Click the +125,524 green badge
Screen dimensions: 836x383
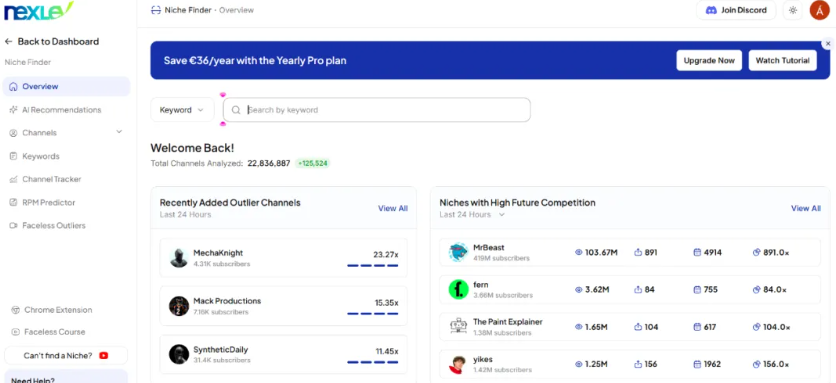point(312,163)
